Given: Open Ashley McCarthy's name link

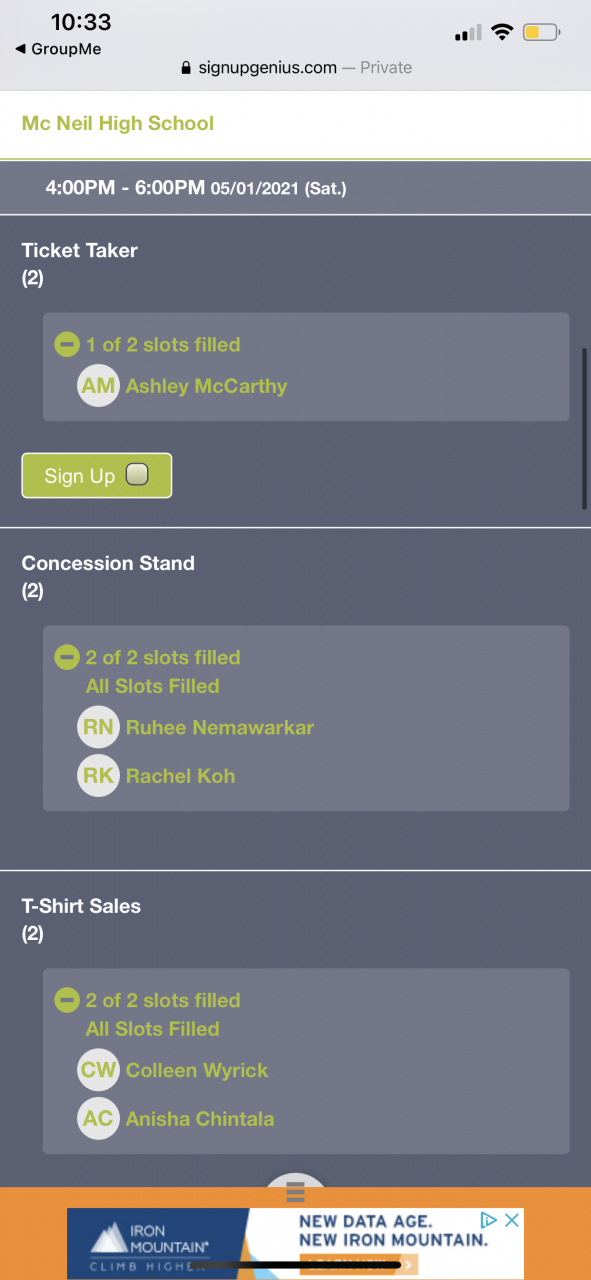Looking at the screenshot, I should coord(206,386).
